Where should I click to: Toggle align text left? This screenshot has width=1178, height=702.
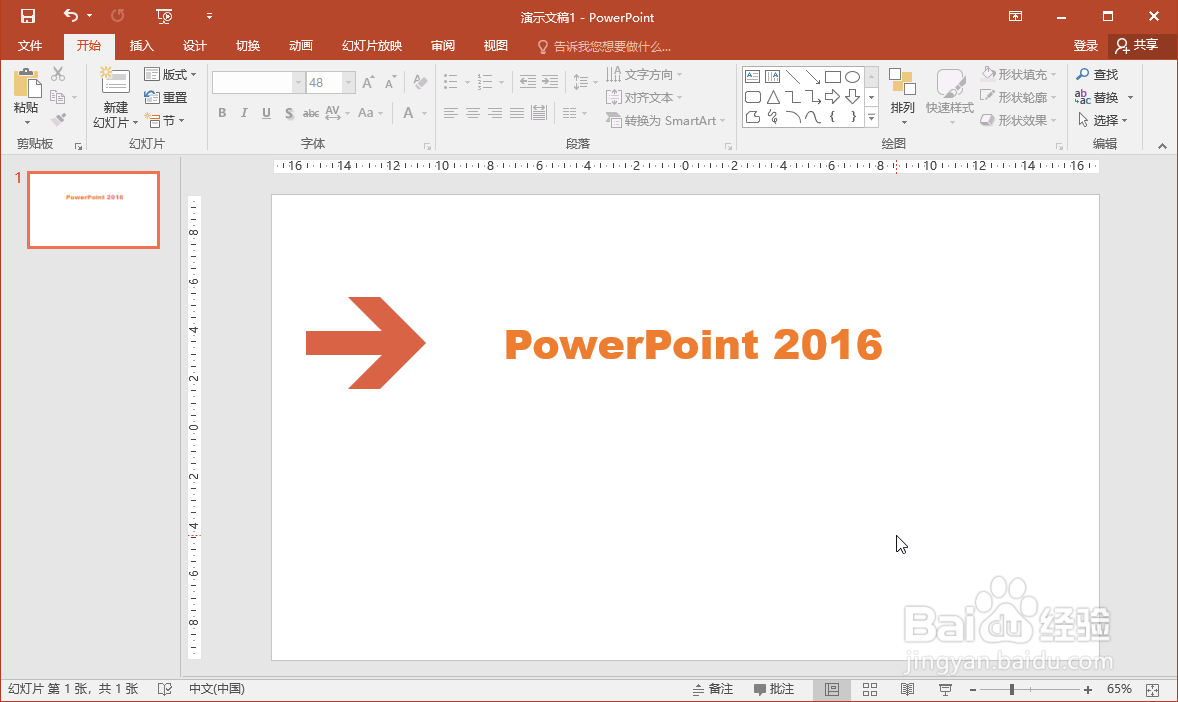pyautogui.click(x=450, y=113)
